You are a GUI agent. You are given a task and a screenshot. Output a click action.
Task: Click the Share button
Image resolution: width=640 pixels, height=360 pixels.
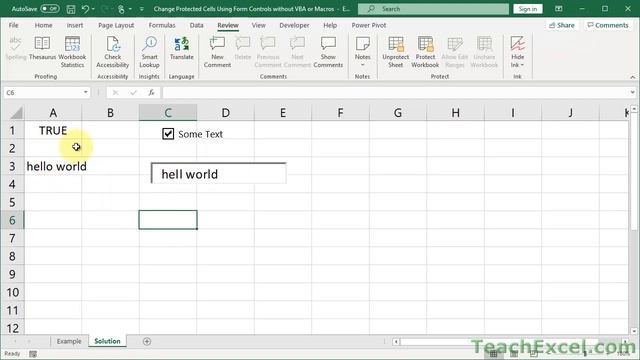(x=562, y=25)
